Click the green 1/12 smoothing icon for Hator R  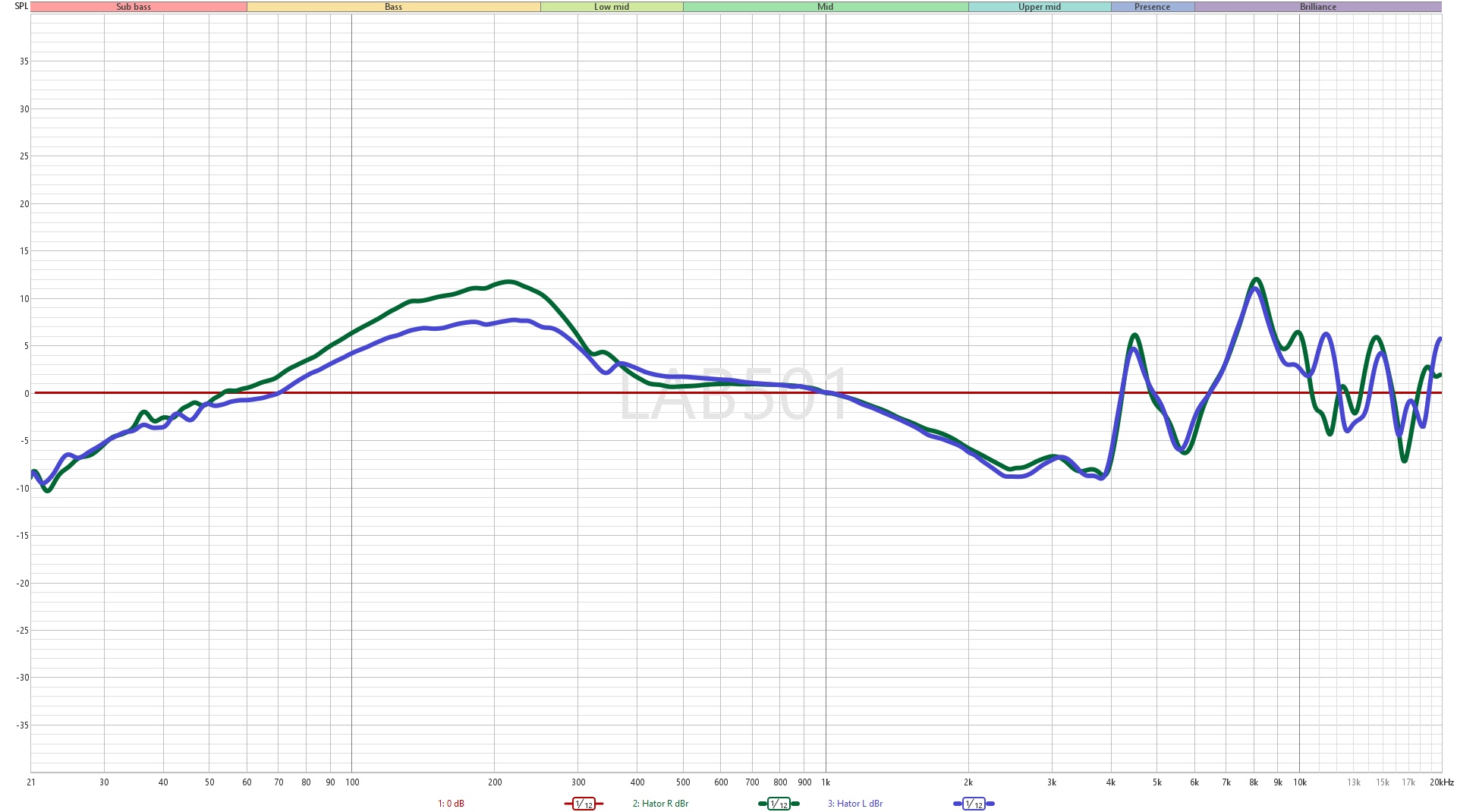[779, 804]
